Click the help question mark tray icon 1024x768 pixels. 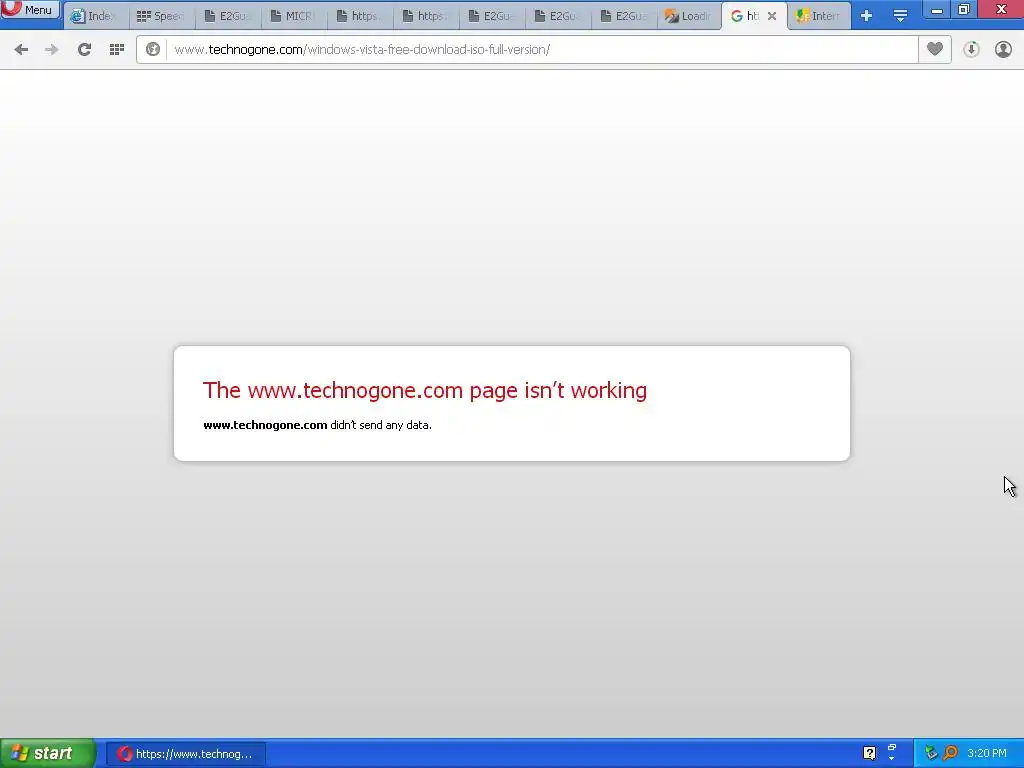point(869,753)
